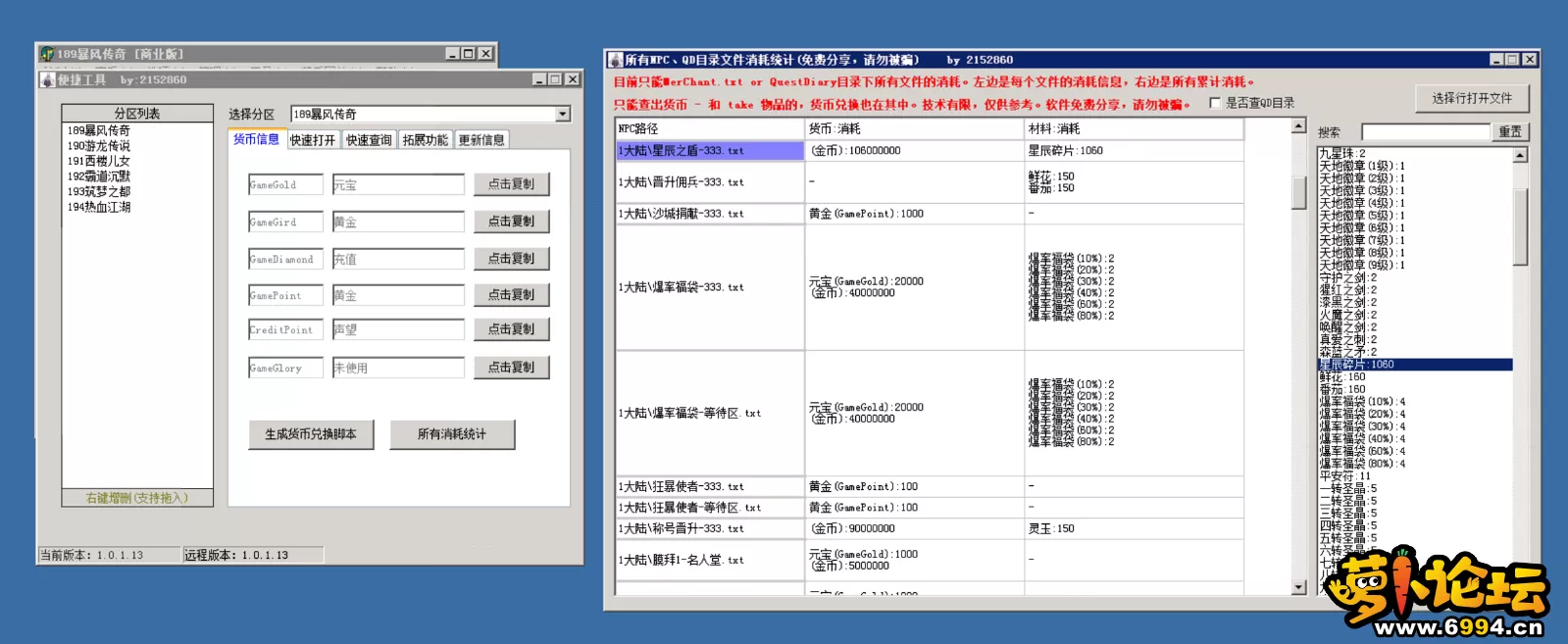Click 点击复制 button beside GamePoint
This screenshot has width=1568, height=644.
511,295
